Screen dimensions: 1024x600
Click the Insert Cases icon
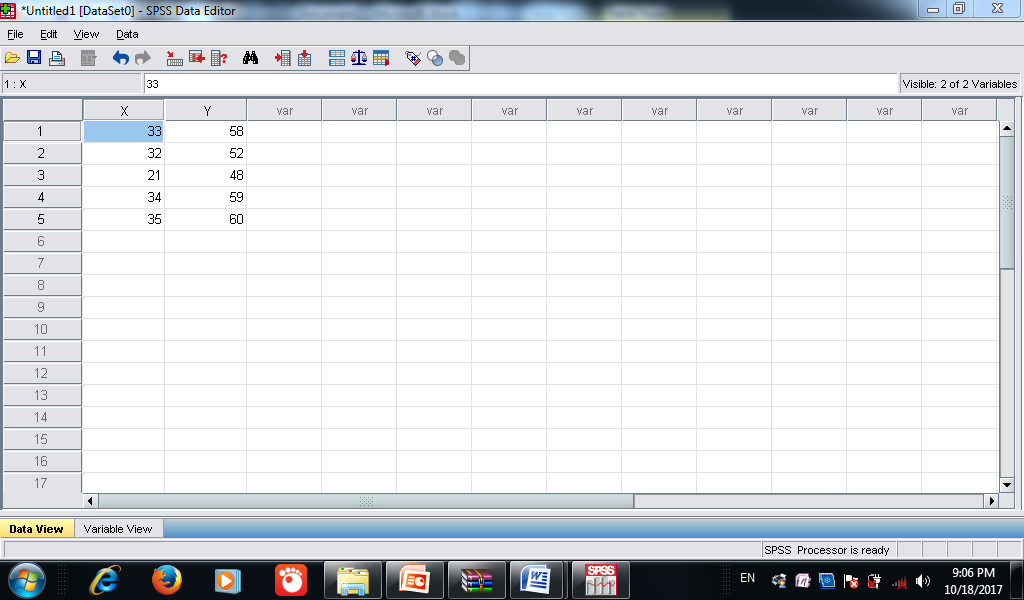click(283, 58)
